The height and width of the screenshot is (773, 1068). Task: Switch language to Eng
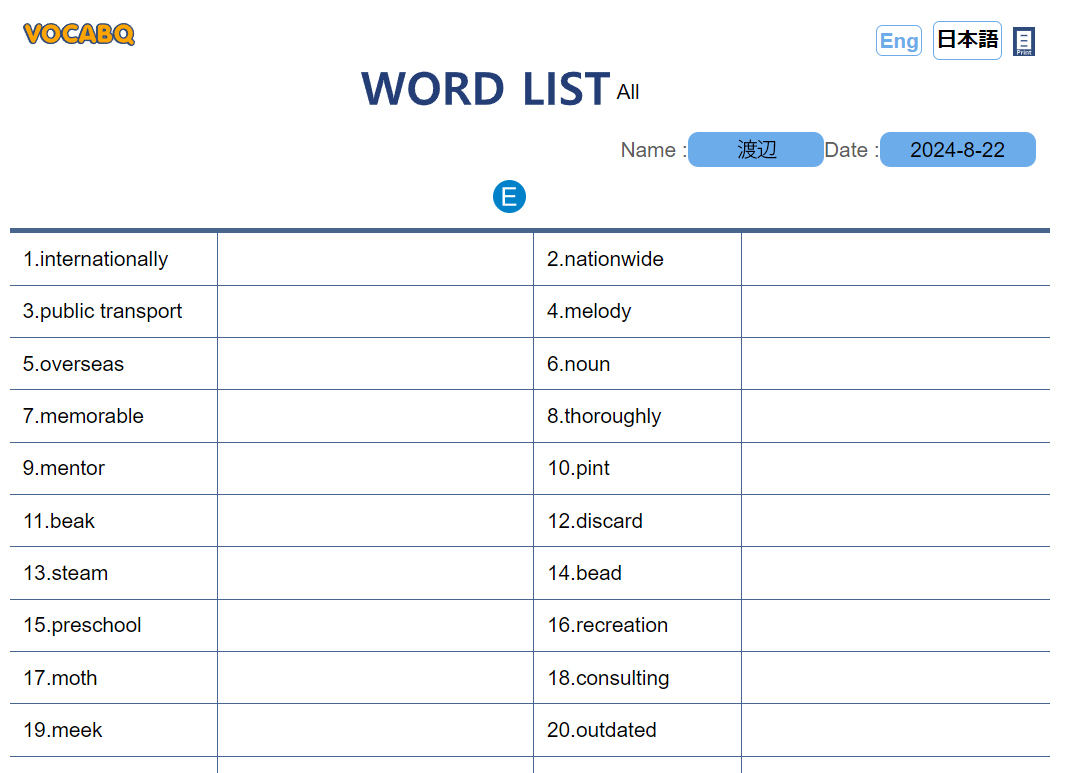[899, 41]
